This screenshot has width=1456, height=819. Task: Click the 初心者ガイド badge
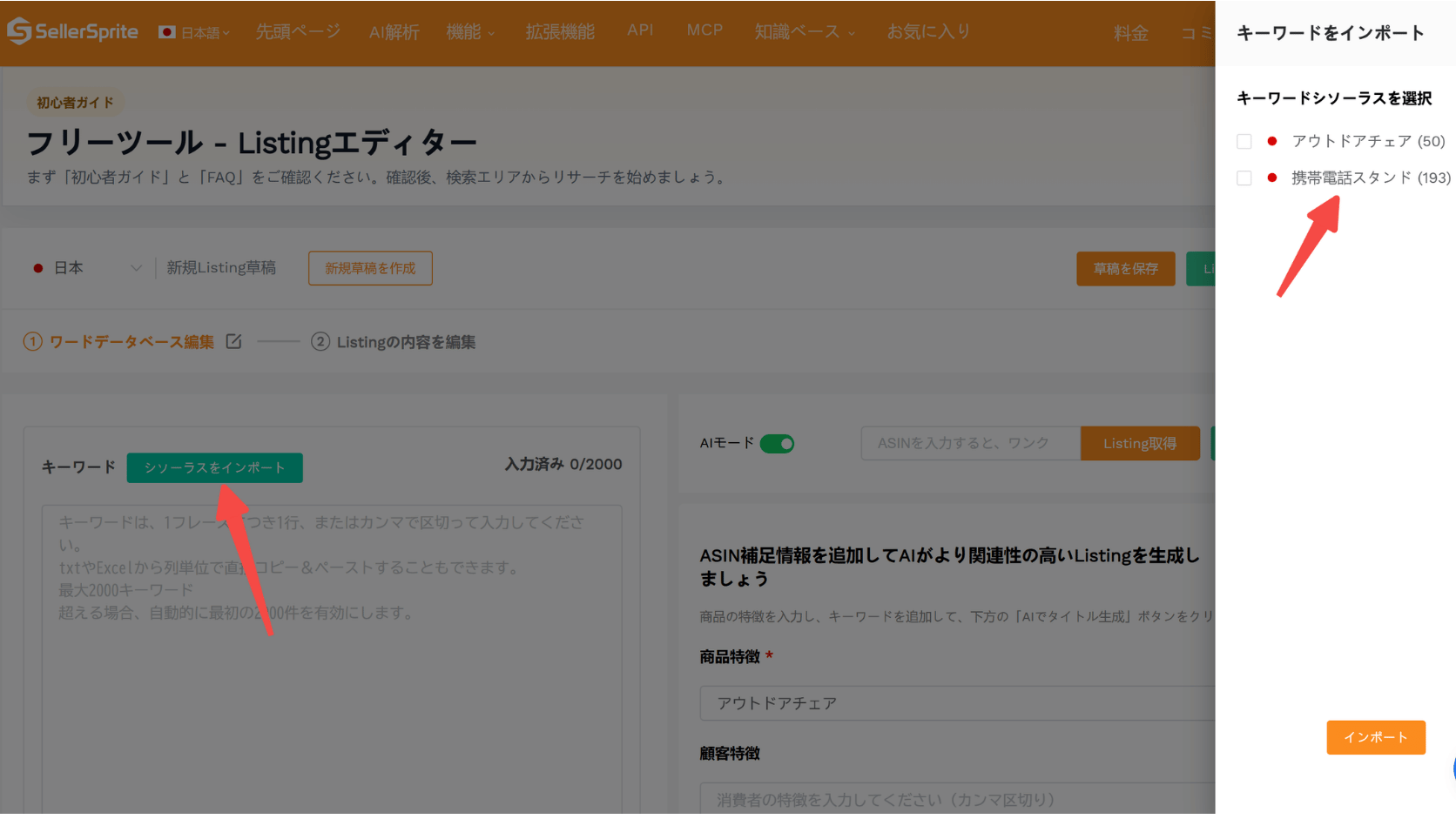[75, 103]
